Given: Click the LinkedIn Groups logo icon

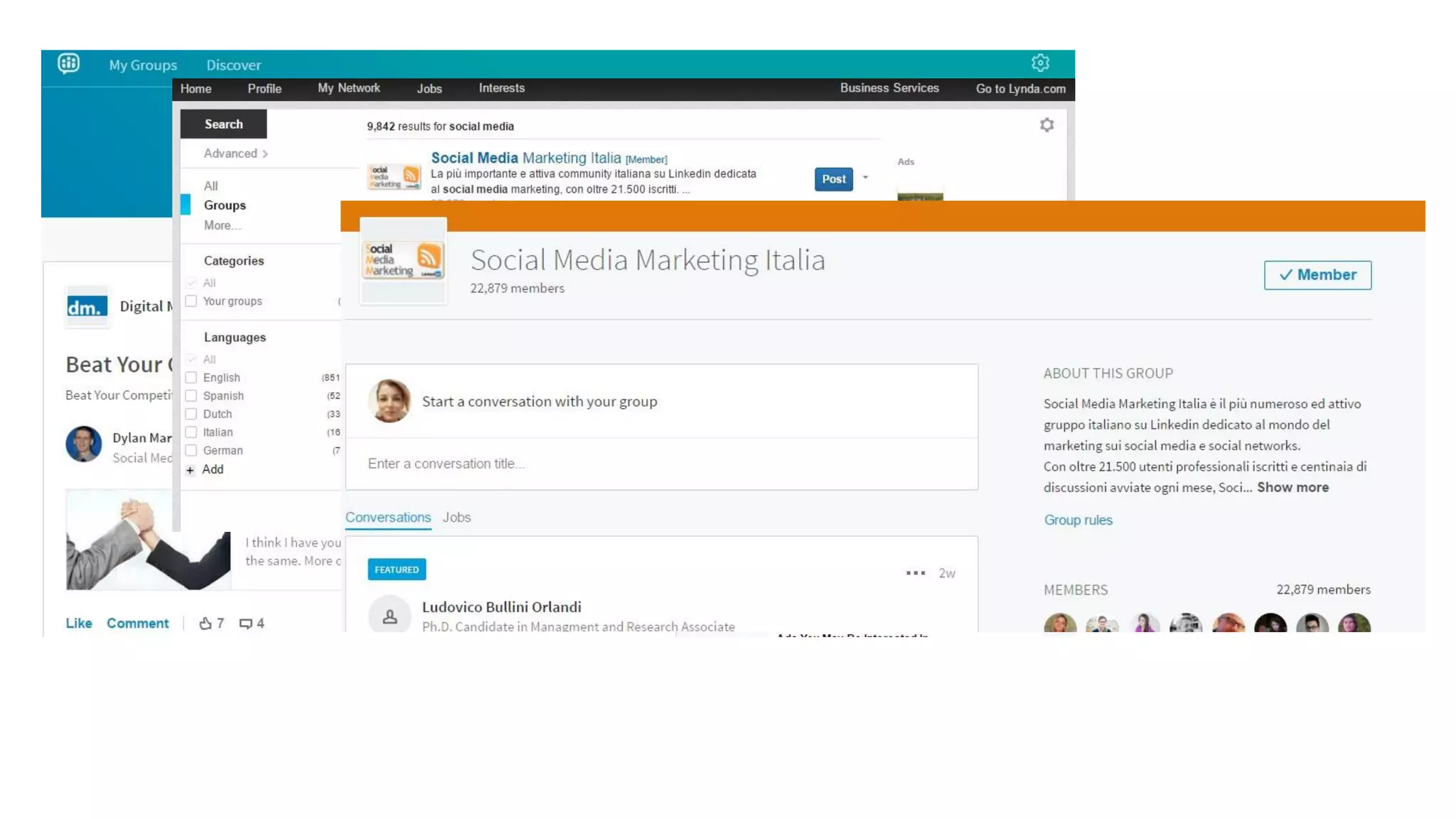Looking at the screenshot, I should (68, 64).
